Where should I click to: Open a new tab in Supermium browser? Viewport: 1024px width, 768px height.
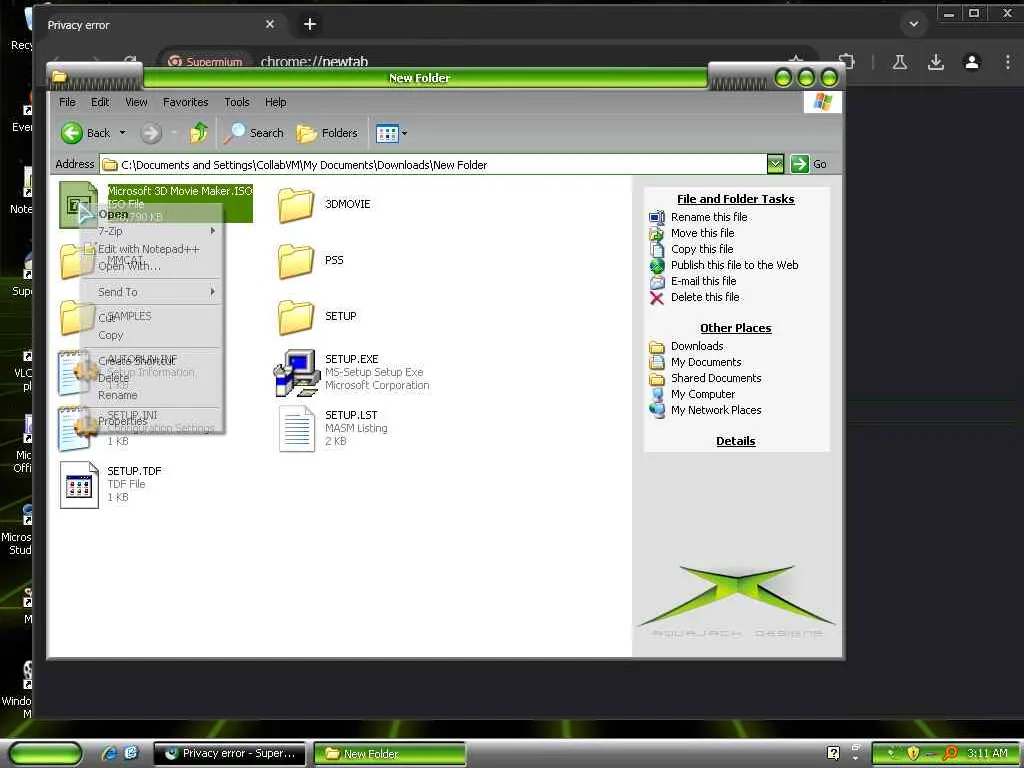310,24
